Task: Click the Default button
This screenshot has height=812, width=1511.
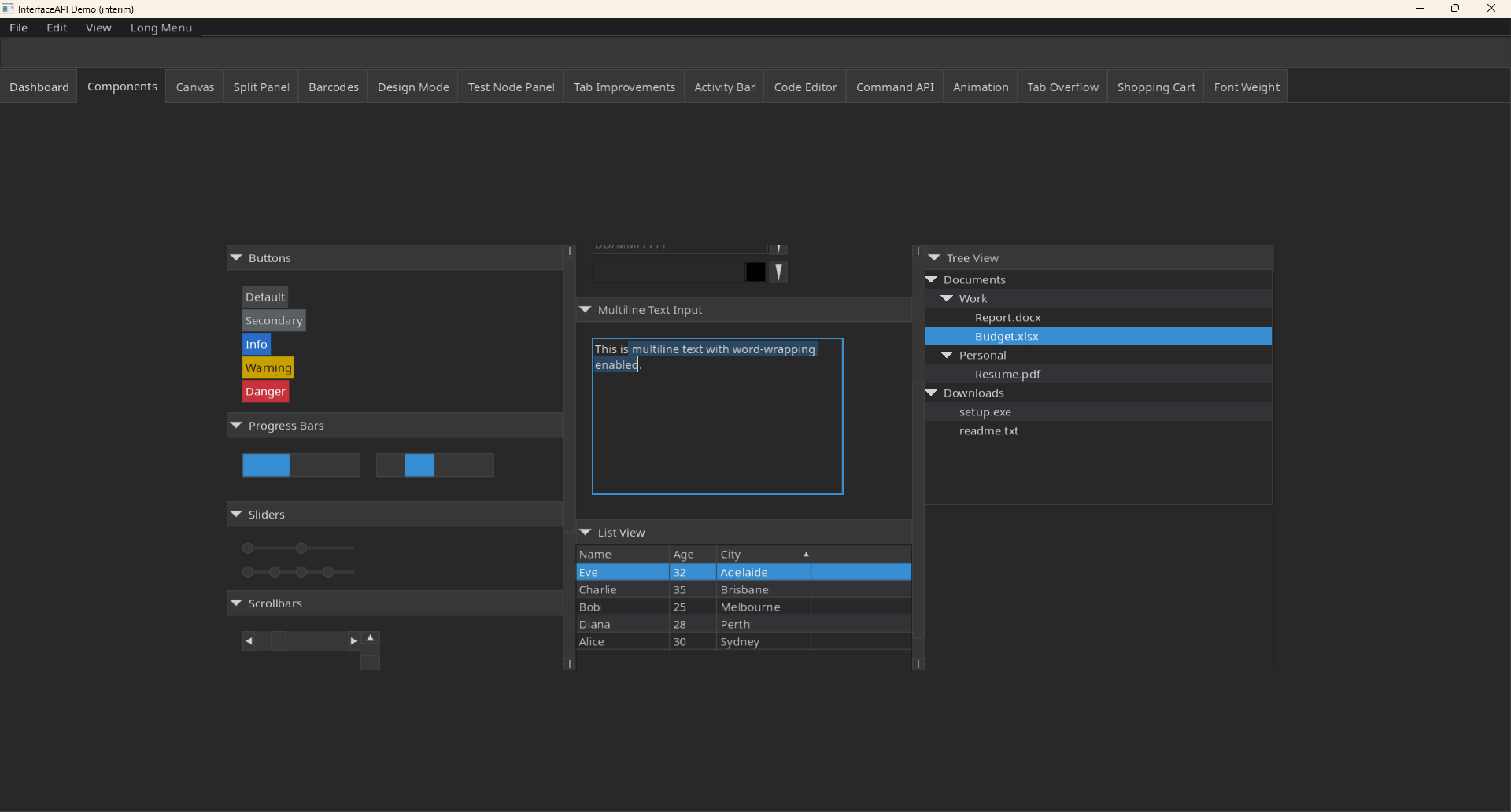Action: (265, 297)
